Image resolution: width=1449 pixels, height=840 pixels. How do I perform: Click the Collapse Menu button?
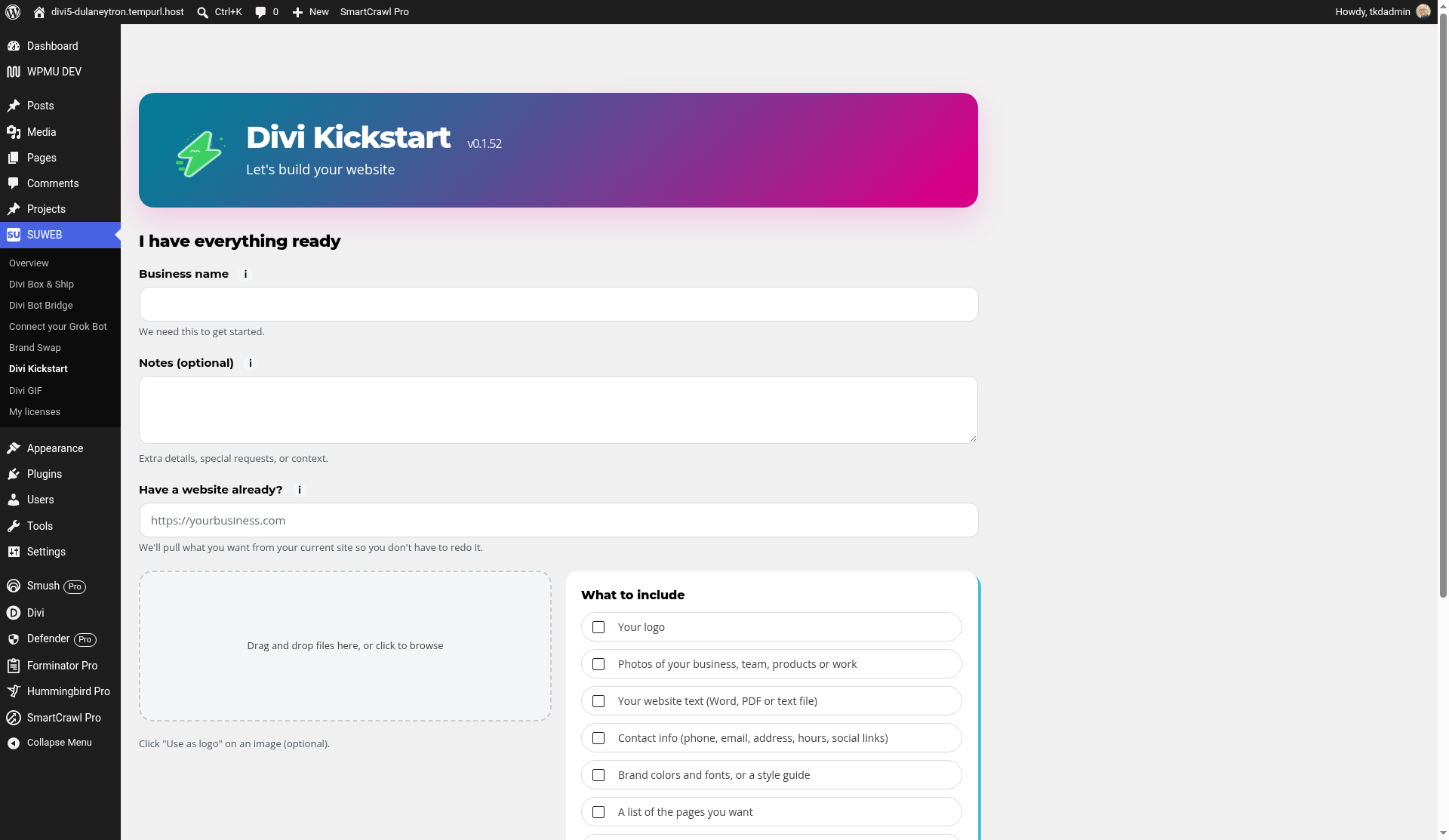[x=60, y=743]
